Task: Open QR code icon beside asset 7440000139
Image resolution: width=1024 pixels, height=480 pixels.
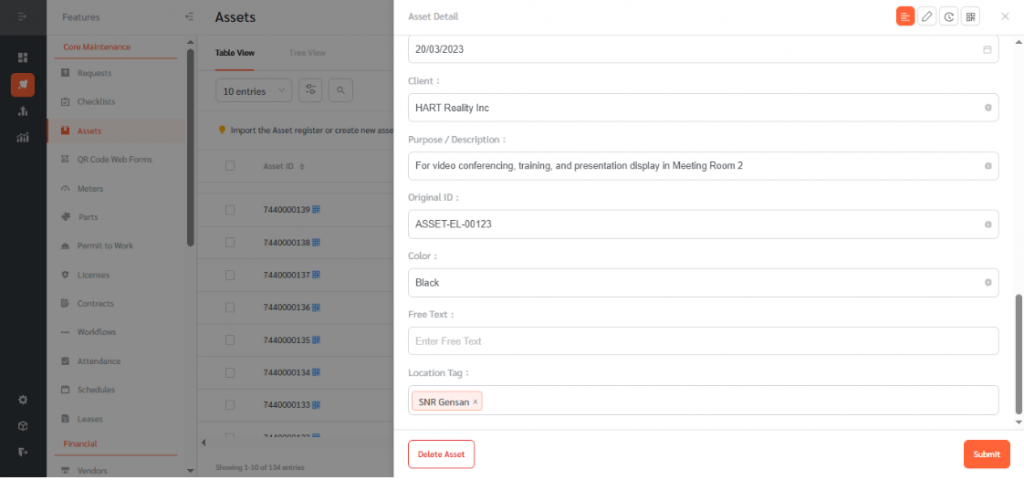Action: 316,209
